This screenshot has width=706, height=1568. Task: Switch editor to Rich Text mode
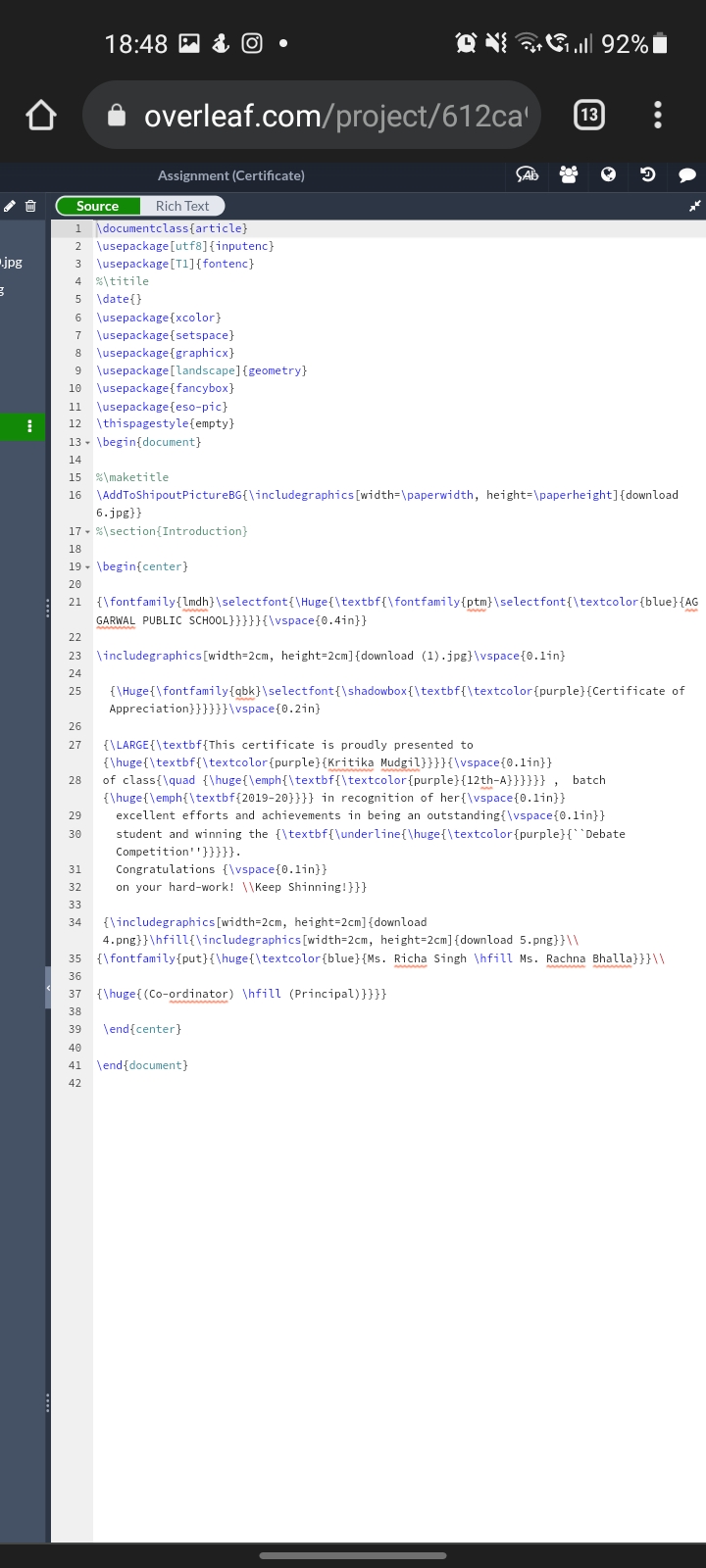182,206
